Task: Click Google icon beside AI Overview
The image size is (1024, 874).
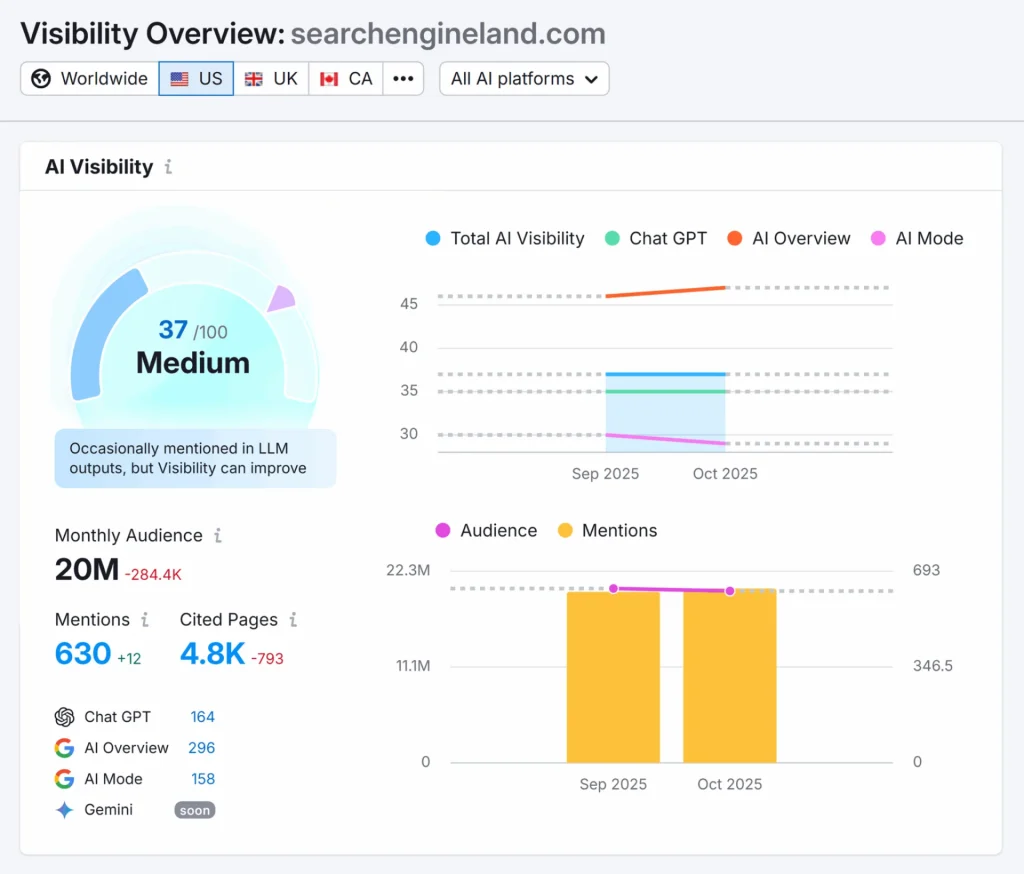Action: (65, 748)
